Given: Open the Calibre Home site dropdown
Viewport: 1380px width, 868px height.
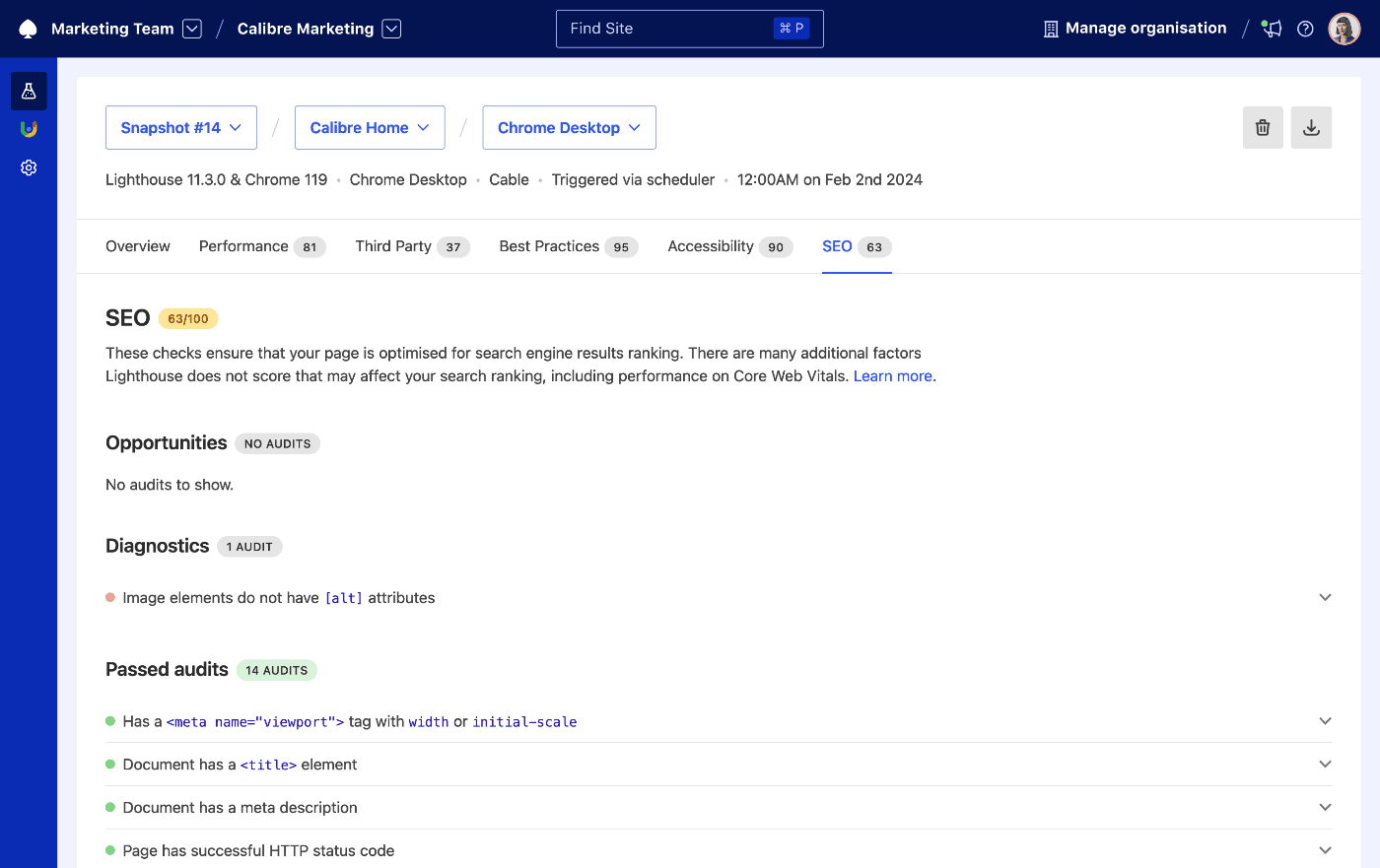Looking at the screenshot, I should coord(370,127).
